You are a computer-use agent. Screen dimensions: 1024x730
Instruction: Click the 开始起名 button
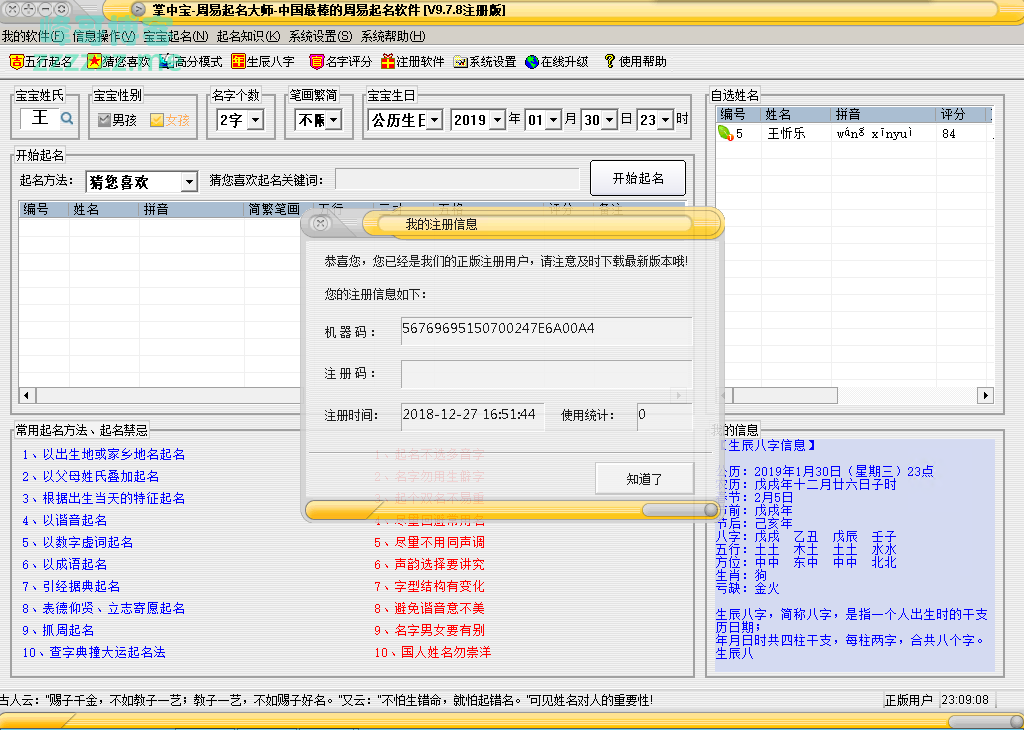[638, 178]
